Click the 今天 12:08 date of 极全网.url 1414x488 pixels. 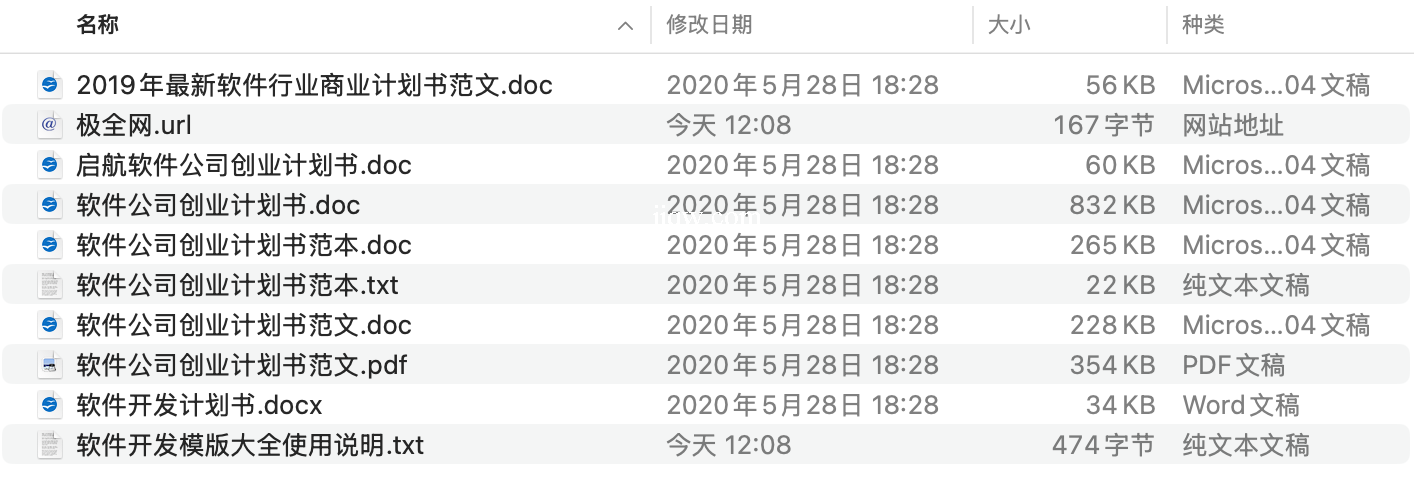coord(728,125)
